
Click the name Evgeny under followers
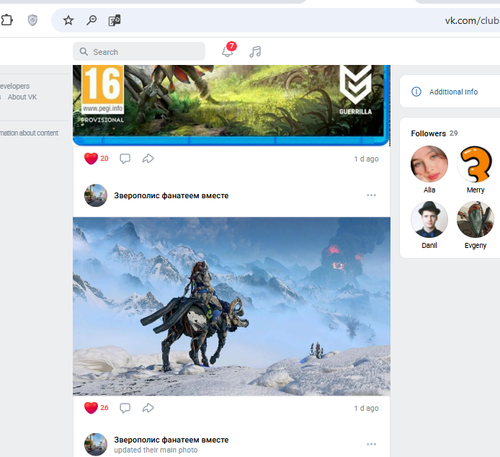click(x=475, y=246)
